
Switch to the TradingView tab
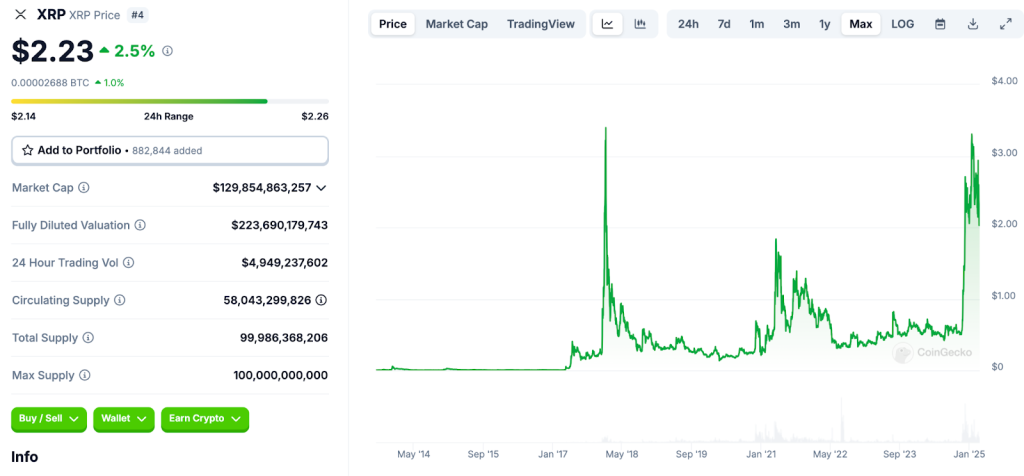(x=541, y=24)
